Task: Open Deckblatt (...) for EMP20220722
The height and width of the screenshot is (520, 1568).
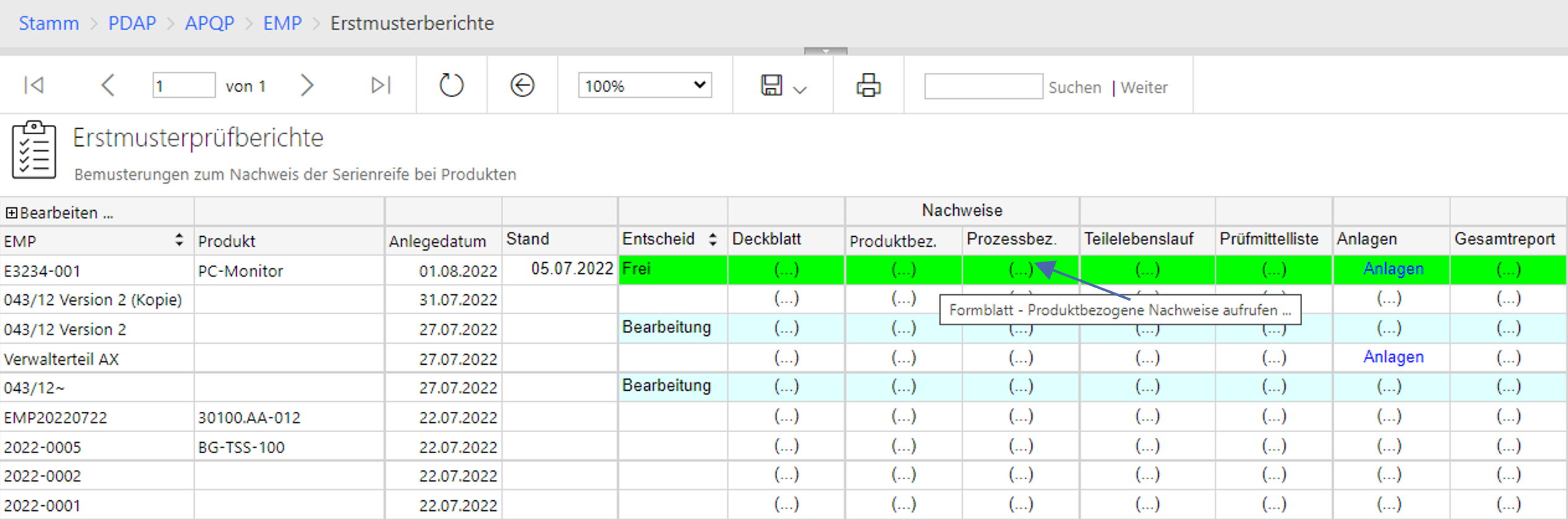Action: coord(786,416)
